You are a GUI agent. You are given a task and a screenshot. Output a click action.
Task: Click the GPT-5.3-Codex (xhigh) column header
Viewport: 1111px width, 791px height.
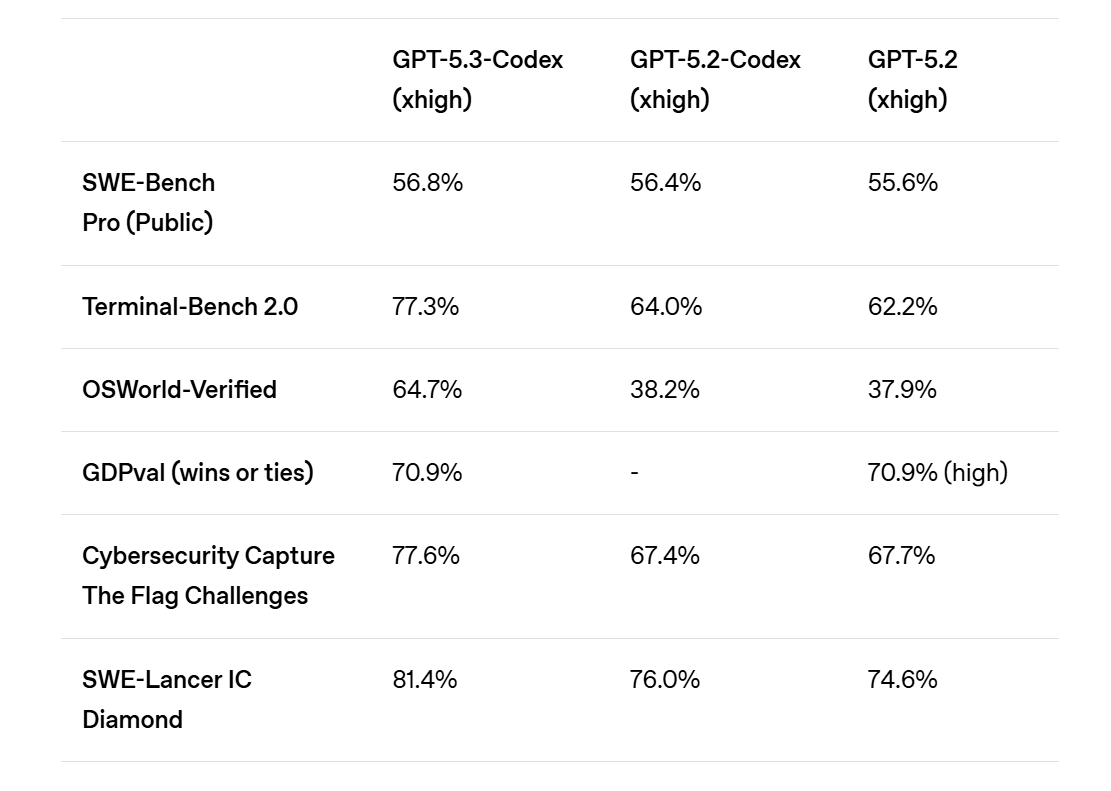pos(478,79)
